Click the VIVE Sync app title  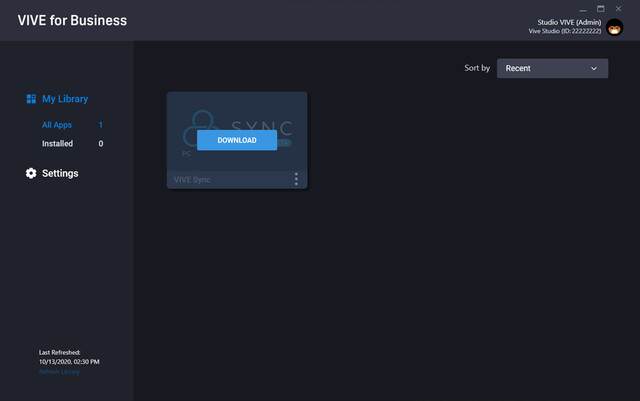pyautogui.click(x=192, y=180)
